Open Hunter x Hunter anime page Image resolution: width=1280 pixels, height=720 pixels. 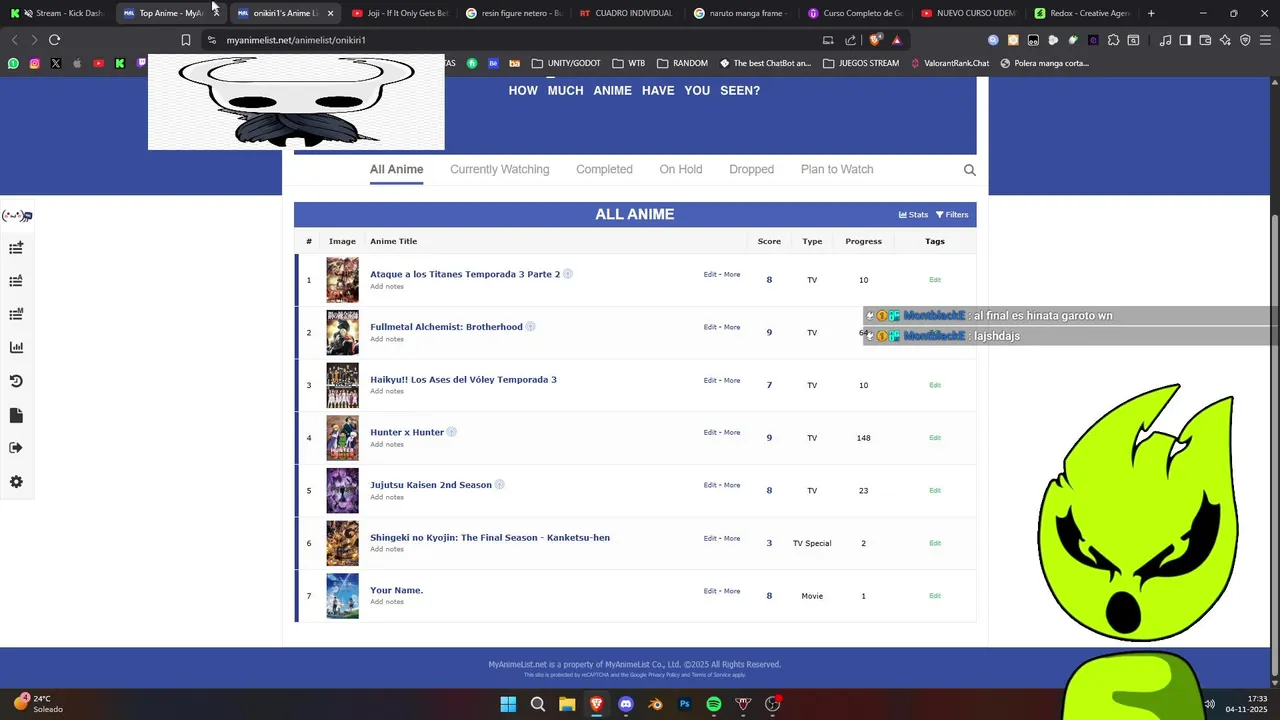click(407, 432)
